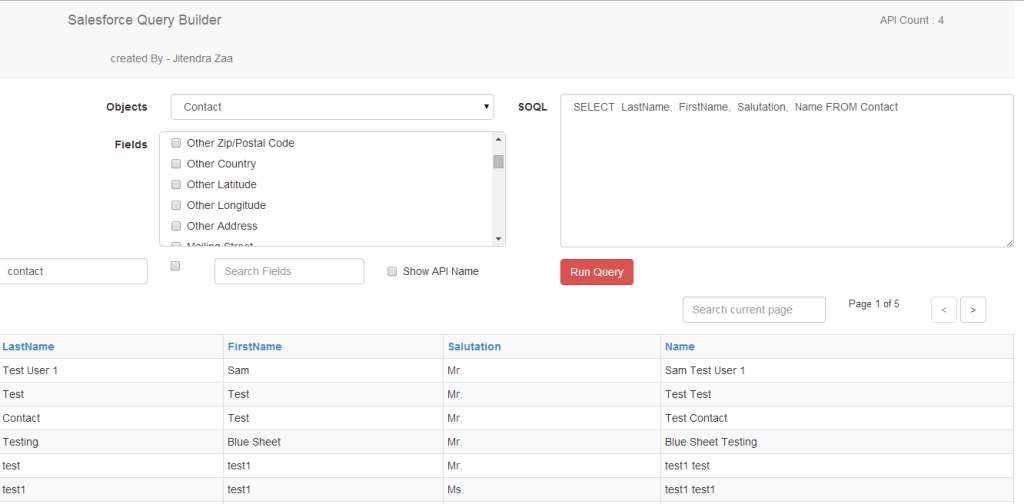
Task: Sort by the Name column header
Action: [680, 347]
